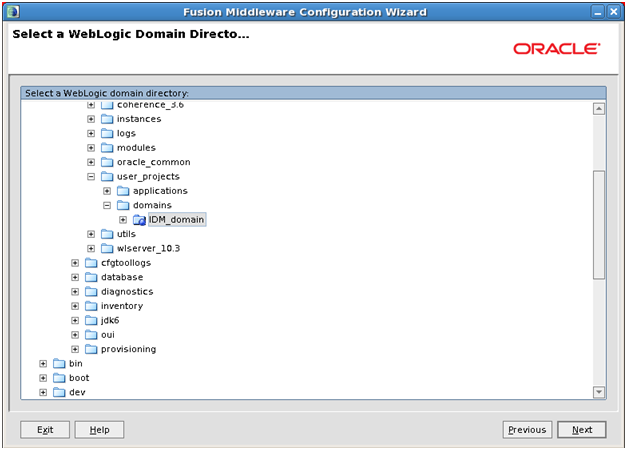Expand the jdk6 tree node
Screen dimensions: 627x450
[x=75, y=321]
